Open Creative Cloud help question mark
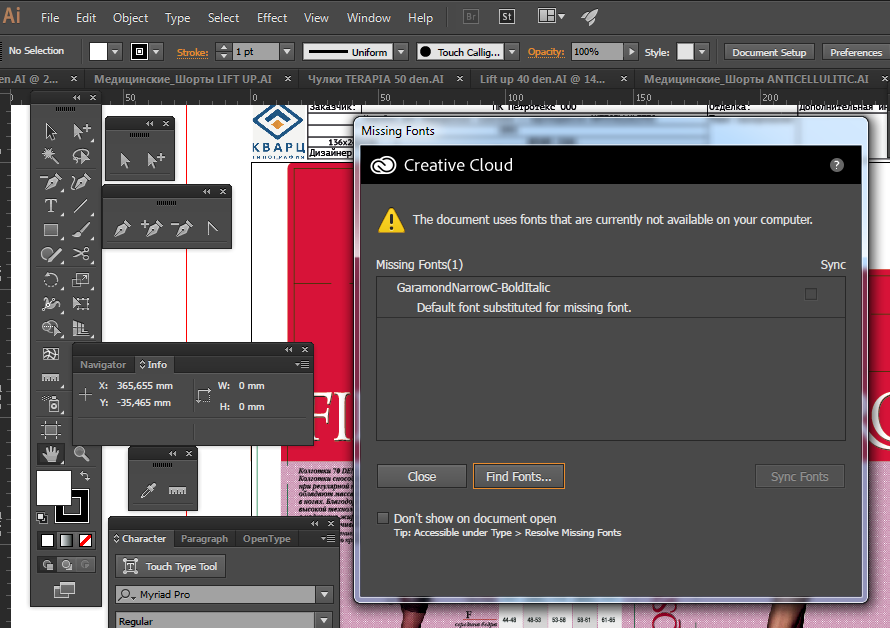Viewport: 890px width, 628px height. (x=837, y=165)
